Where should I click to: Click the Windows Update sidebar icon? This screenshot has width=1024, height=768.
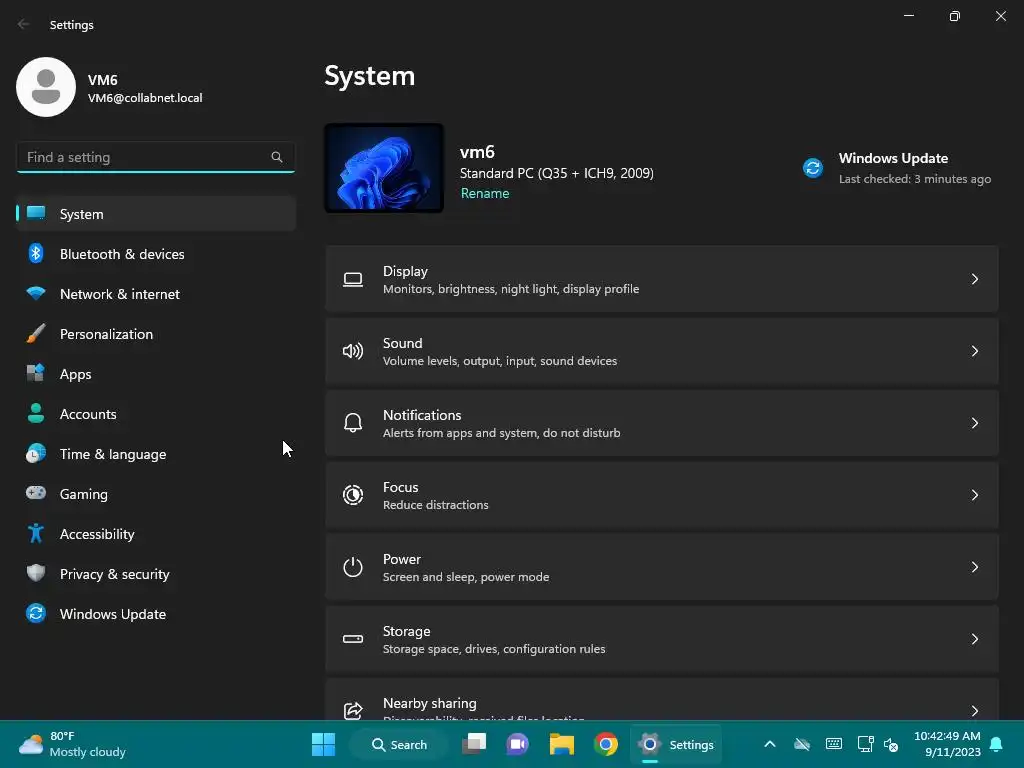(x=36, y=613)
